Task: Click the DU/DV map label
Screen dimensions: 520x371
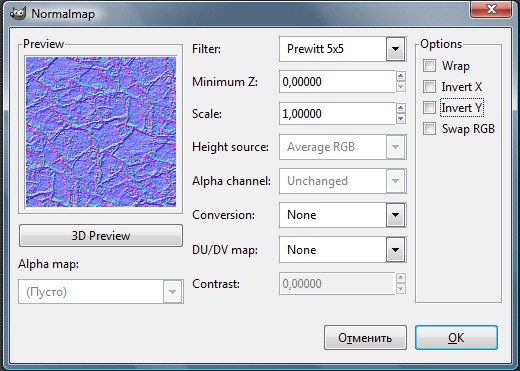Action: (x=225, y=250)
